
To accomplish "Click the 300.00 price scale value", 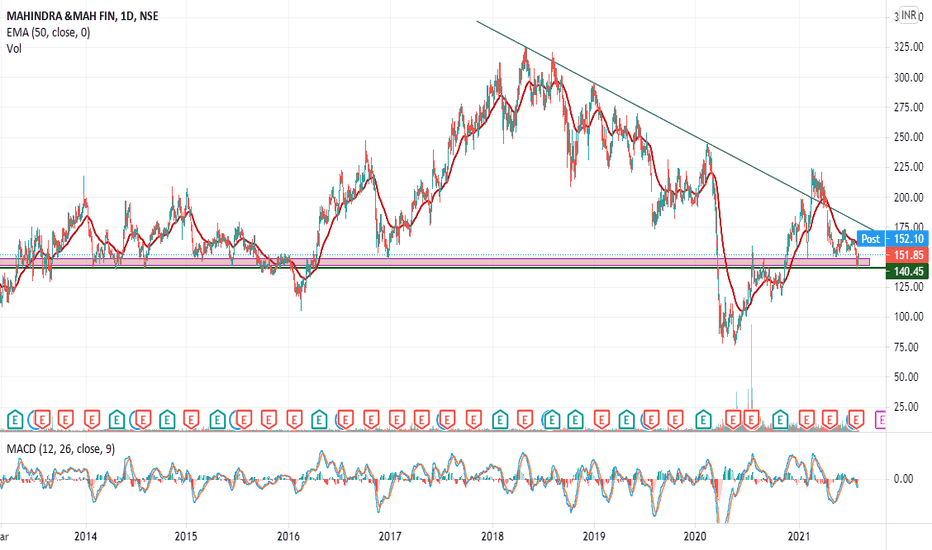I will (909, 77).
